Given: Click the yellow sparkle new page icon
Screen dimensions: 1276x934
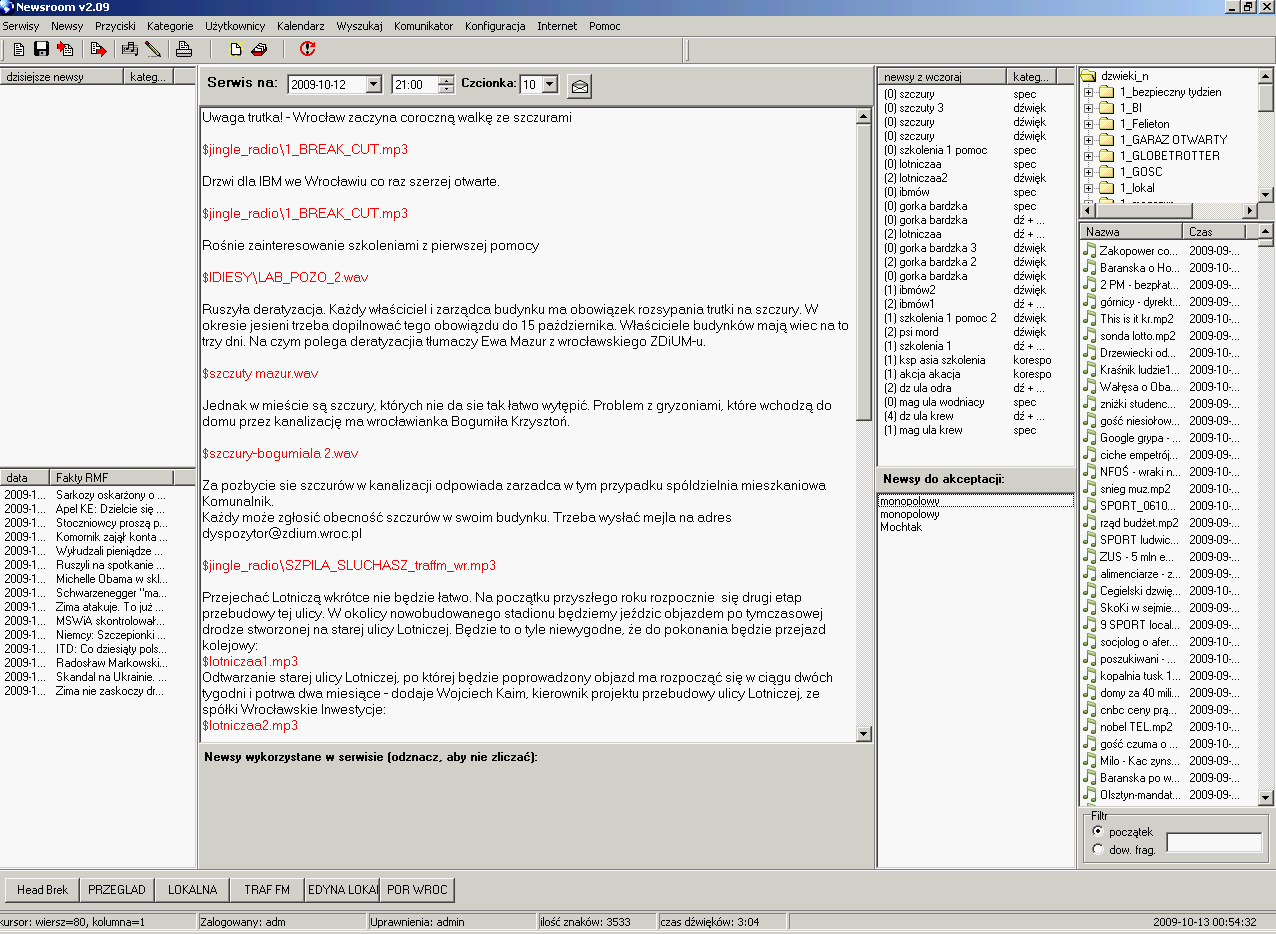Looking at the screenshot, I should 236,48.
